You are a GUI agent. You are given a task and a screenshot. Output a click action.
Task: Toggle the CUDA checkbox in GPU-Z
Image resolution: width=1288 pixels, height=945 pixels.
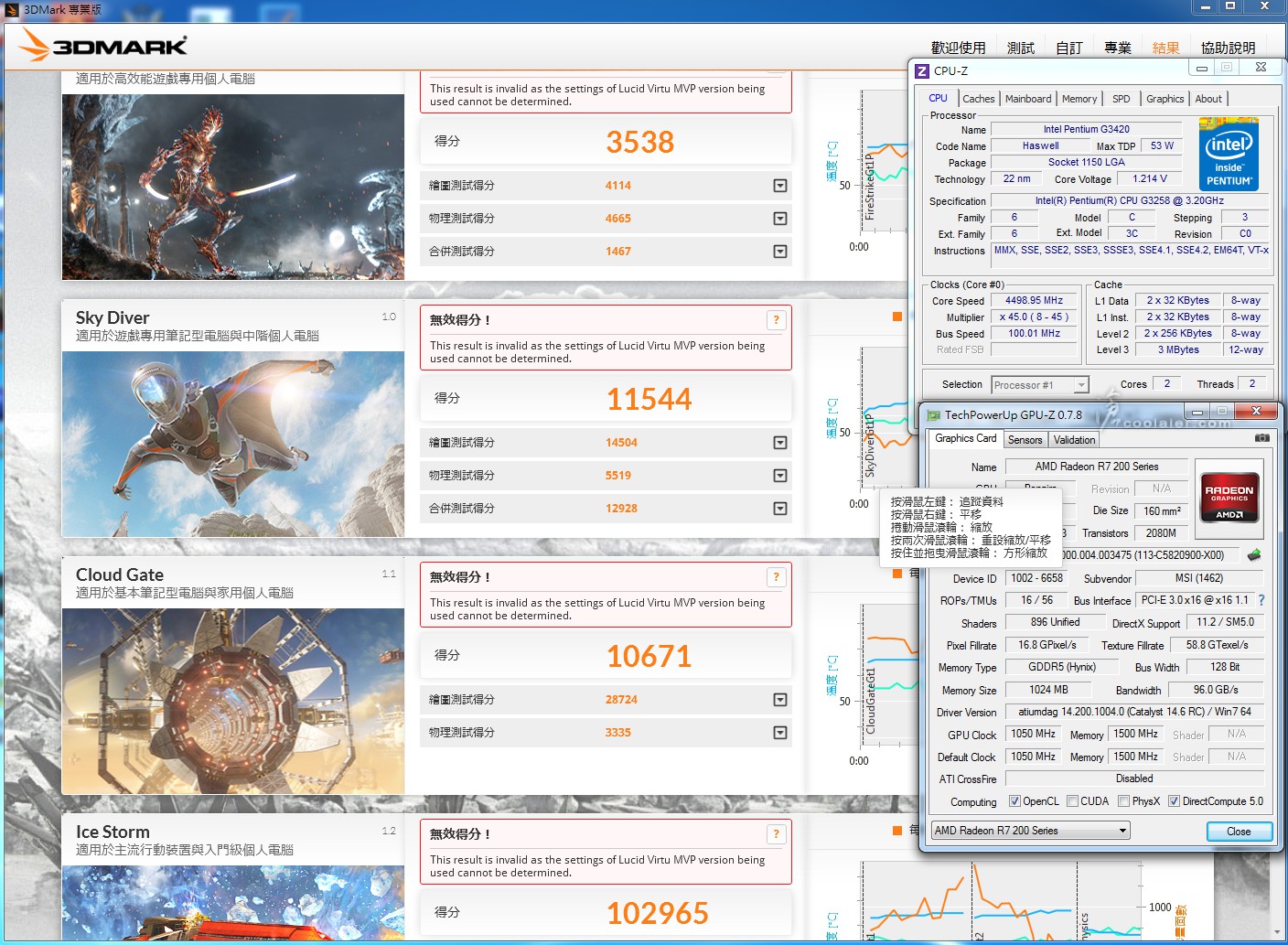pos(1072,801)
